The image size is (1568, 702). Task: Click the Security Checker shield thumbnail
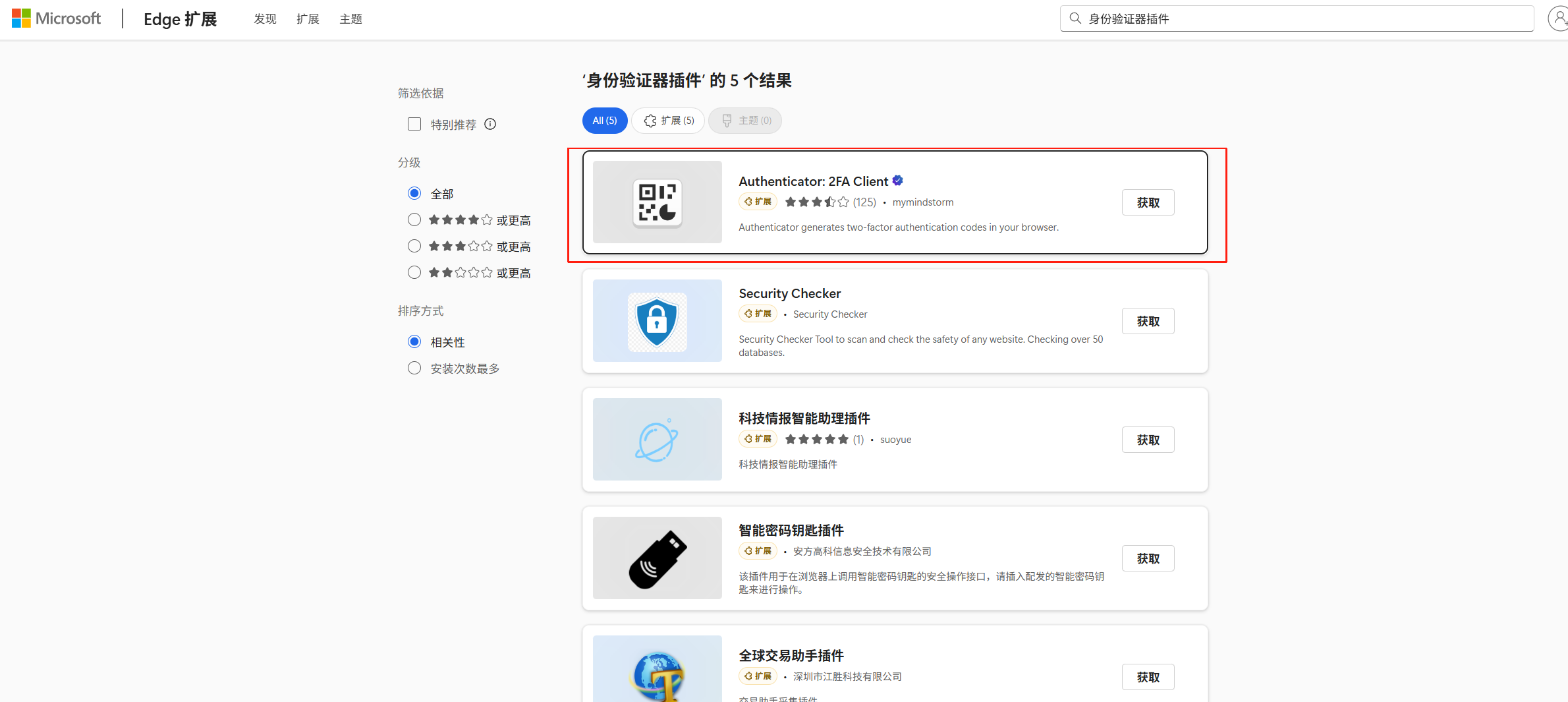point(658,321)
